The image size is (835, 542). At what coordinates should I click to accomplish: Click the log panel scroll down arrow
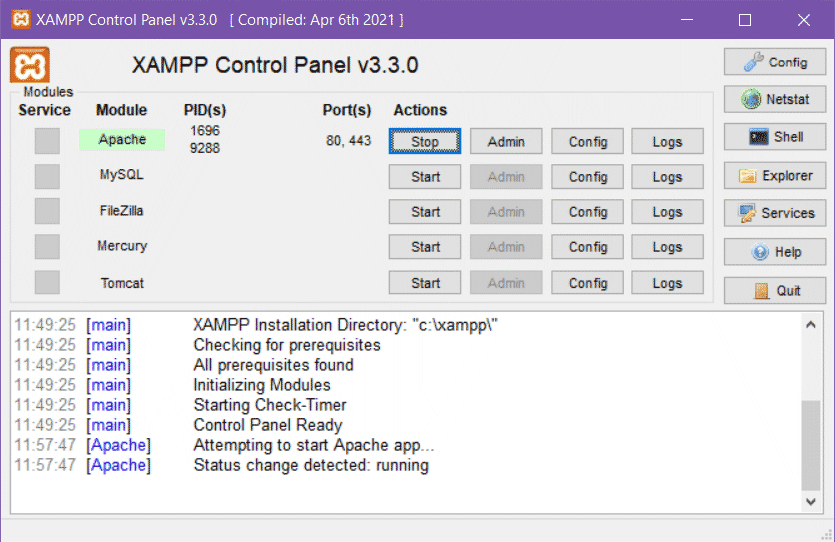click(811, 501)
